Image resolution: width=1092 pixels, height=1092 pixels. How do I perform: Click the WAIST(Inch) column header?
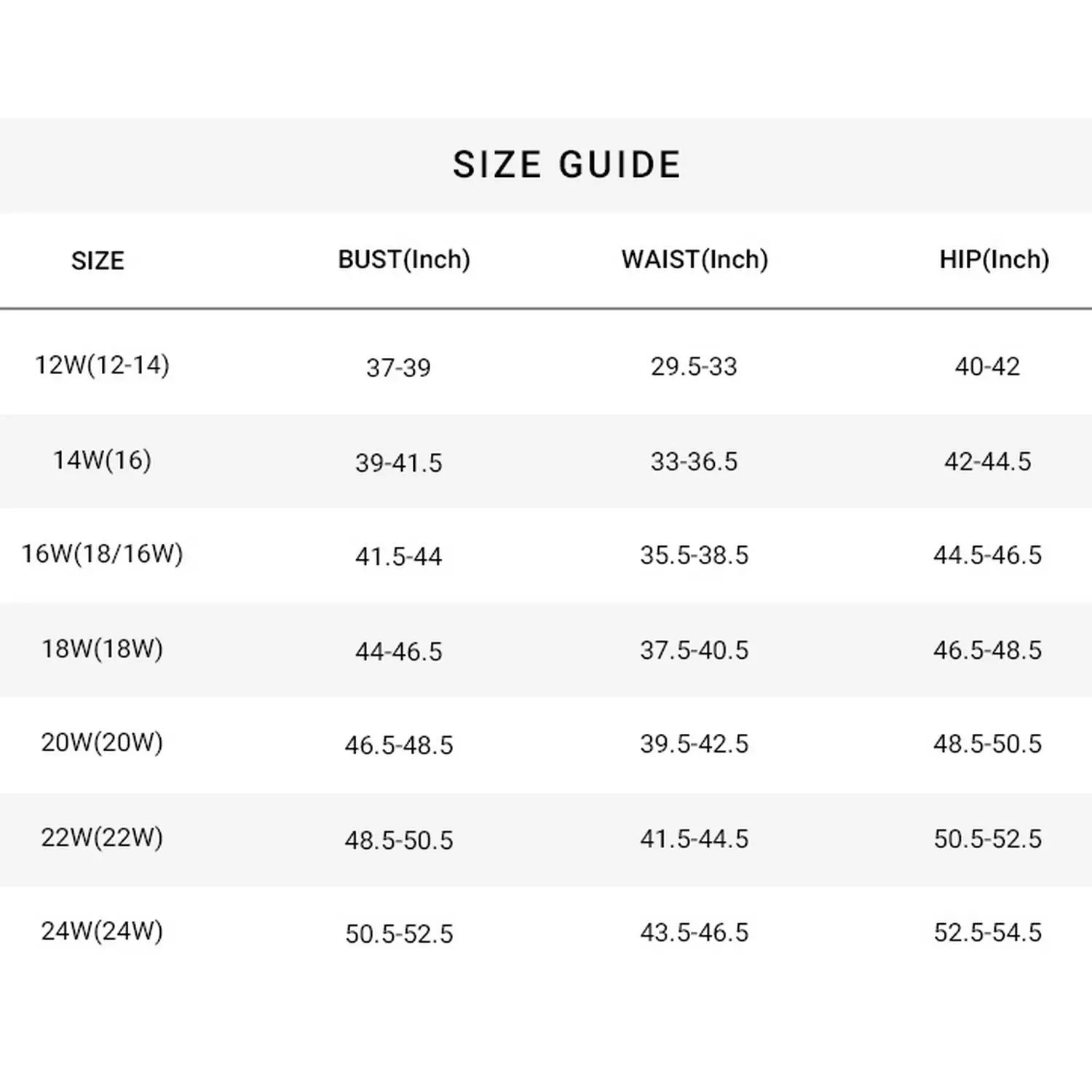pos(695,259)
